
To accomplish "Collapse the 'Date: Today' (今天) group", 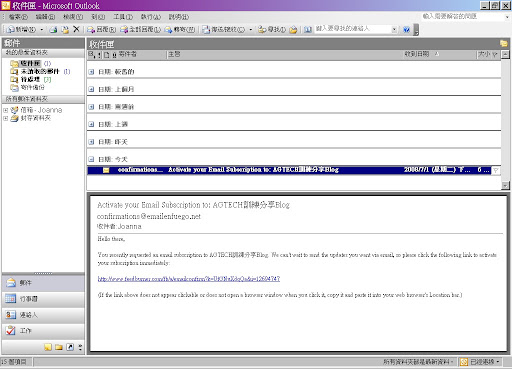I will click(x=91, y=159).
